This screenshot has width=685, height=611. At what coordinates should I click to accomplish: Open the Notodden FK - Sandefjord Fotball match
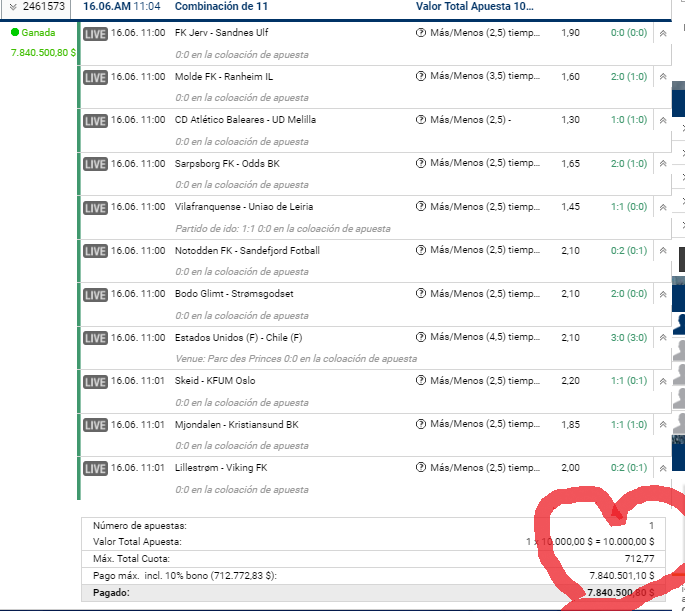point(247,250)
